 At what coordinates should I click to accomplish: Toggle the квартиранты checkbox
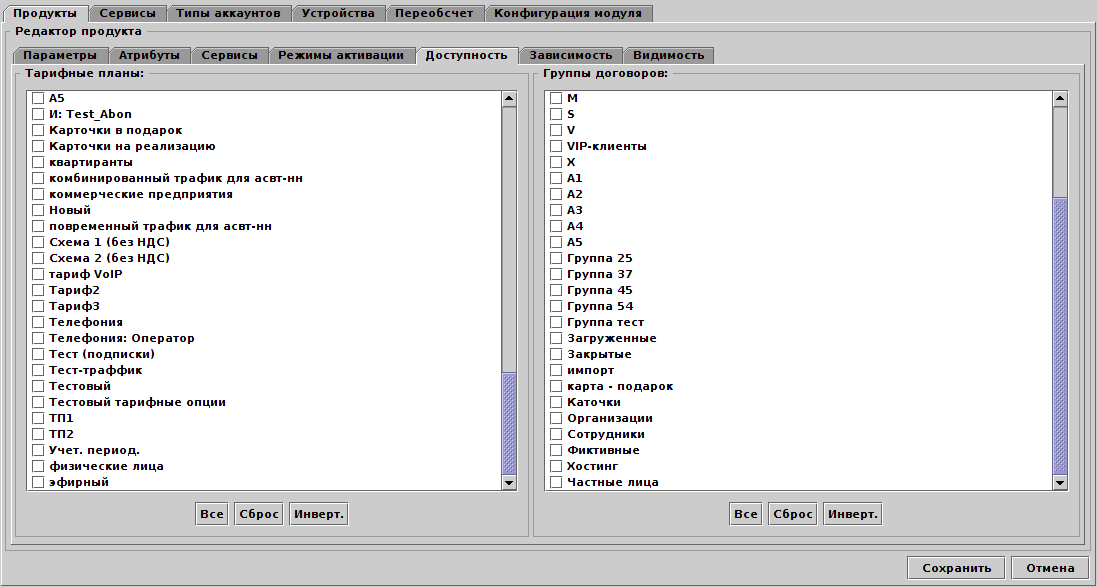(x=37, y=162)
